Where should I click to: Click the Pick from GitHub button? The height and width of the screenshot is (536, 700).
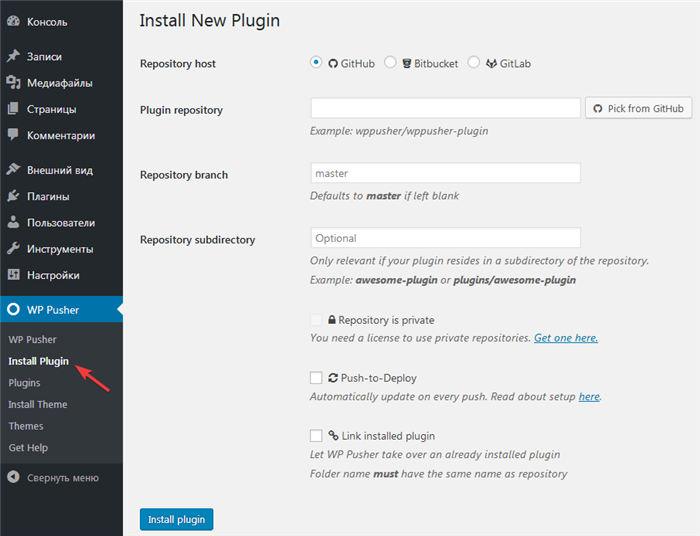click(x=638, y=108)
